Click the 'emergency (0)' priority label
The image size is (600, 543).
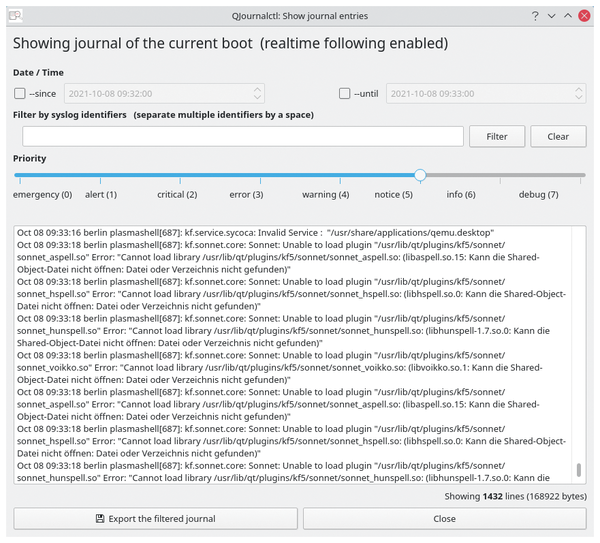pyautogui.click(x=42, y=194)
